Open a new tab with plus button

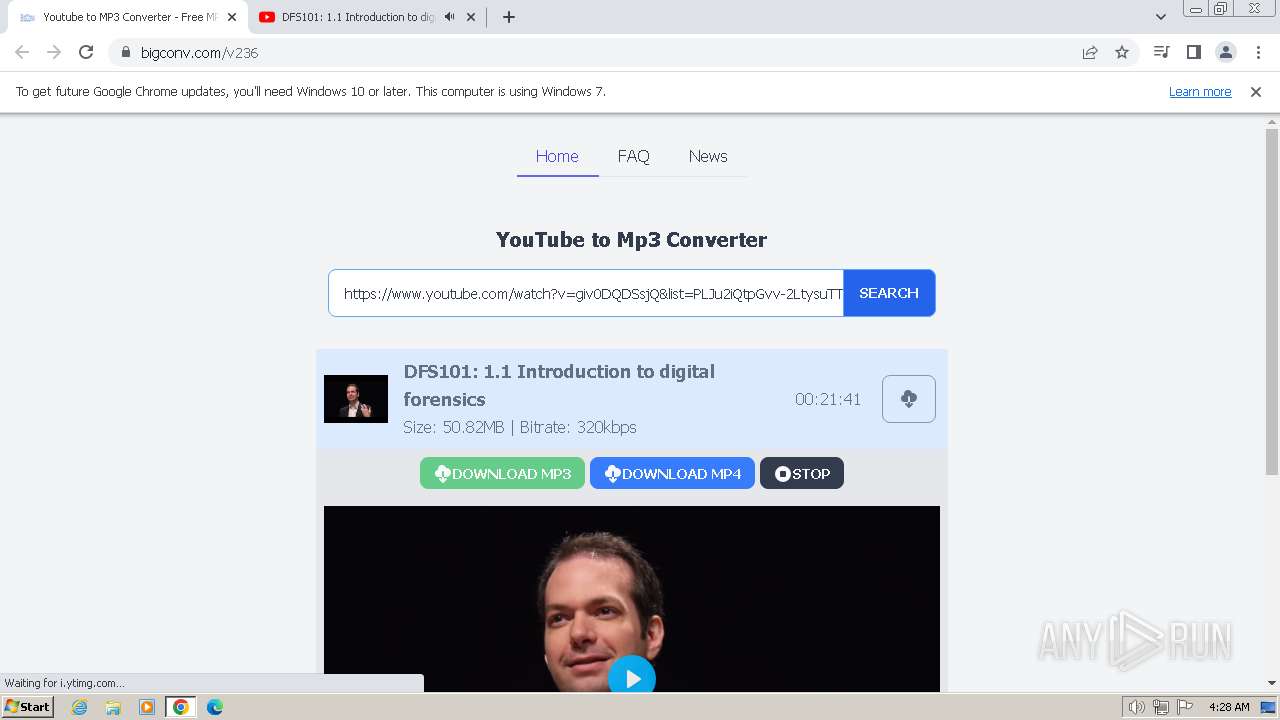pyautogui.click(x=509, y=17)
